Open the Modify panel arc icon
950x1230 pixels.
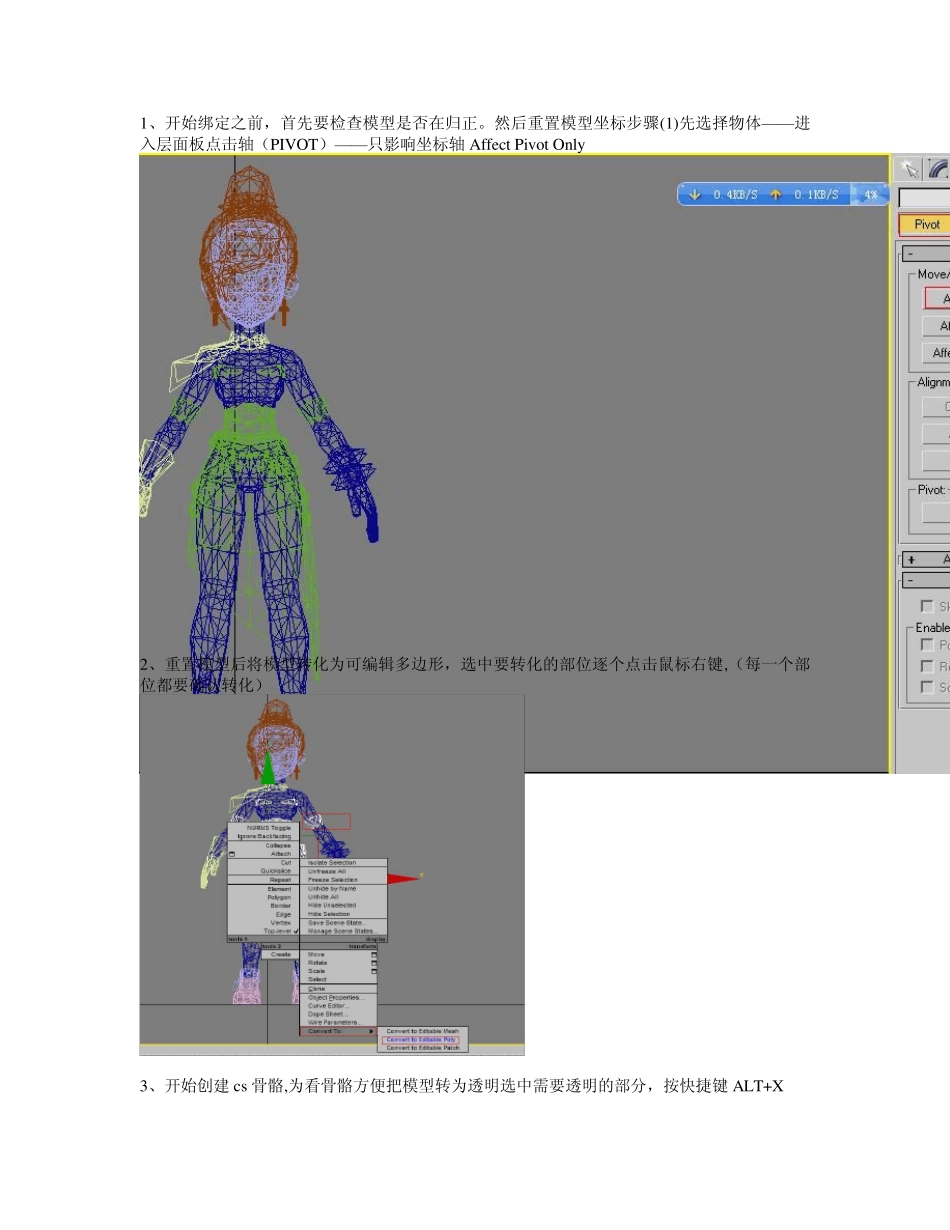pos(938,168)
